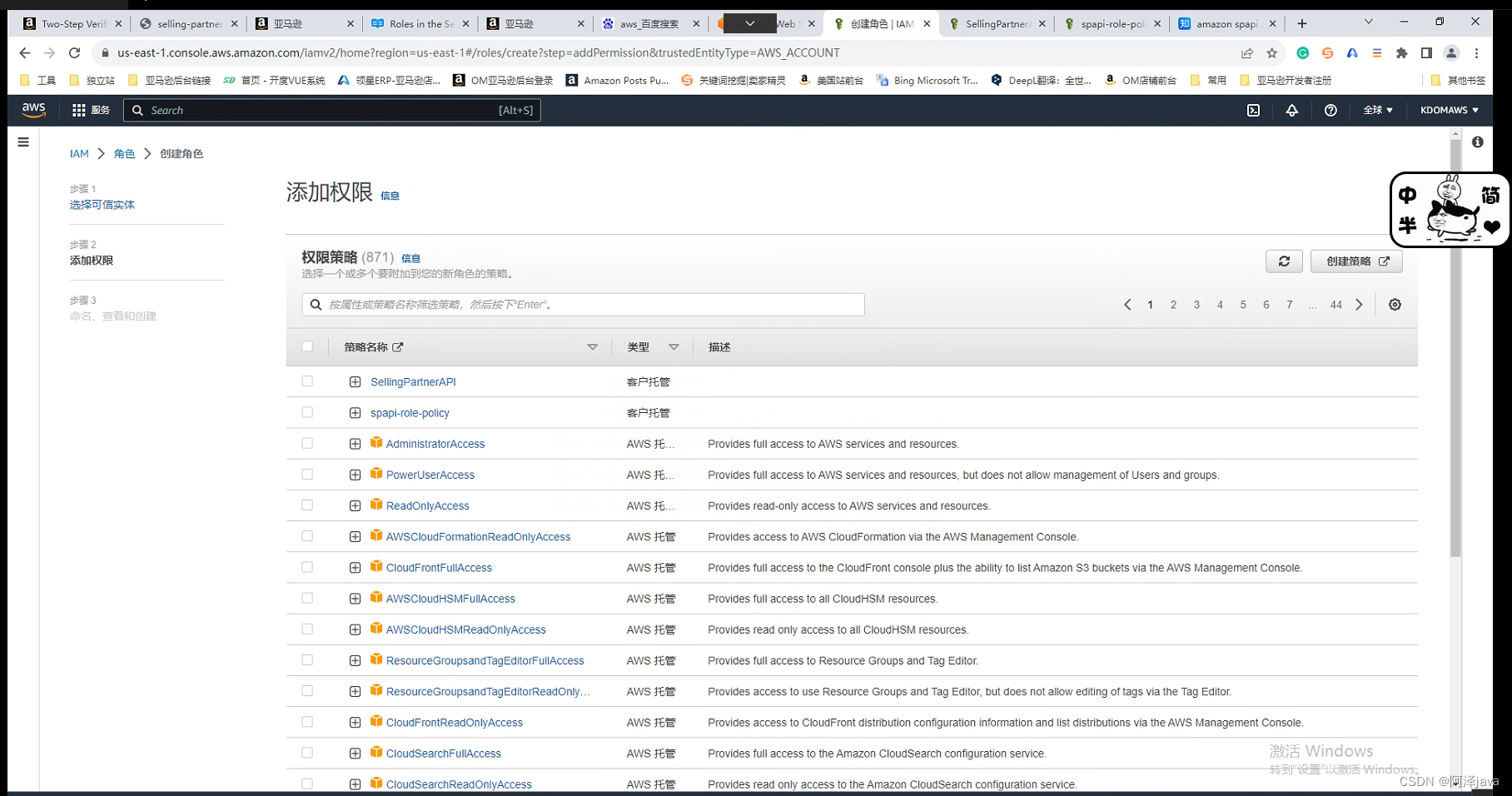Share this page from the address bar

[1247, 53]
